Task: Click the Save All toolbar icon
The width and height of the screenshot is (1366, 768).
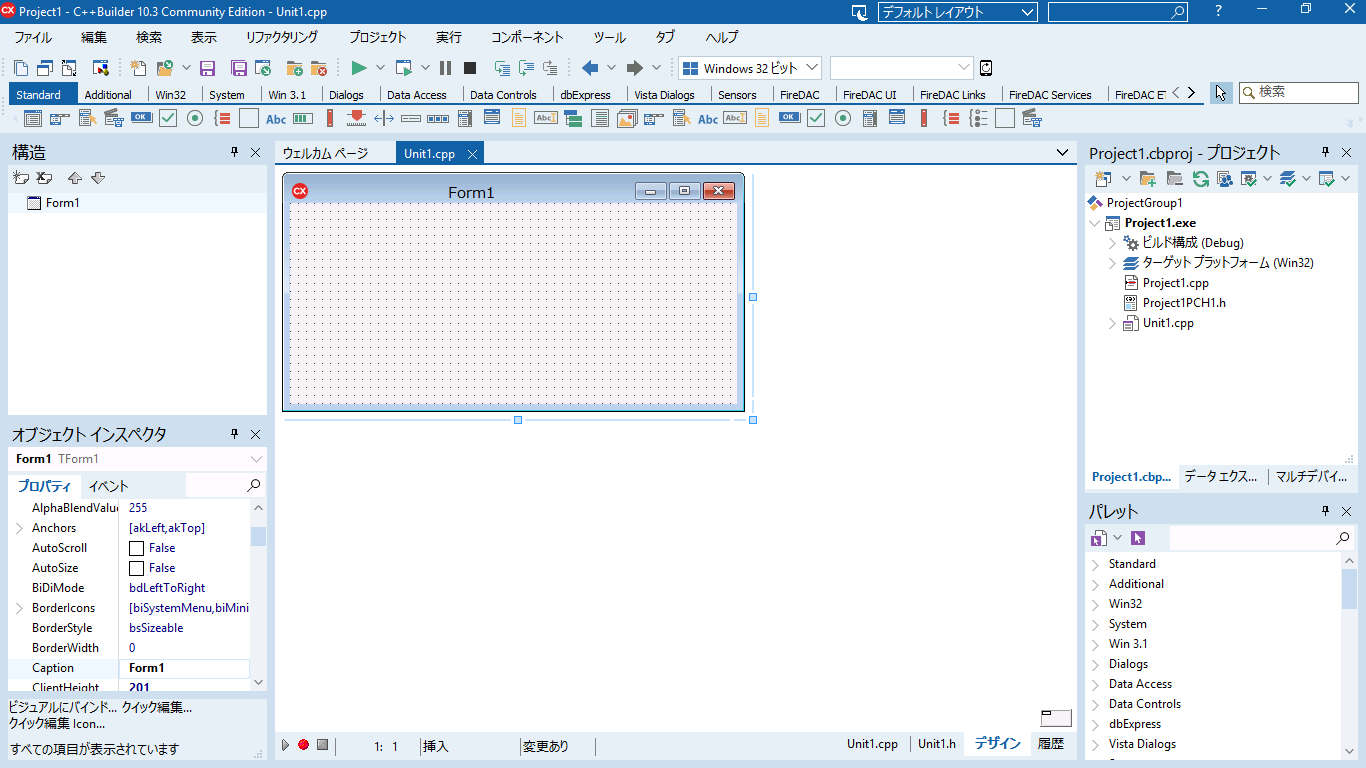Action: [239, 68]
